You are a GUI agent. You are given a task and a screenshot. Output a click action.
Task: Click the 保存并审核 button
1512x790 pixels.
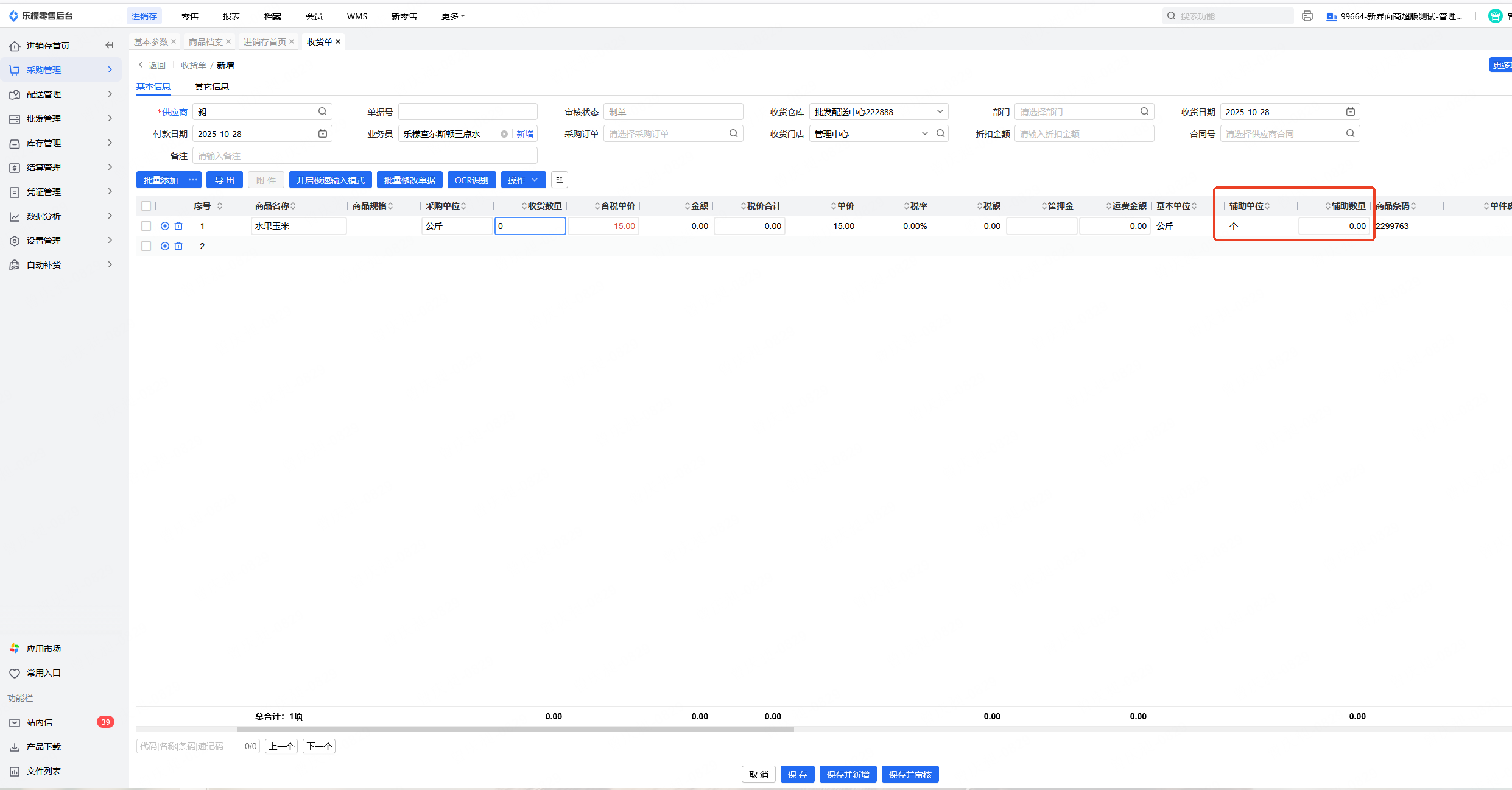[x=910, y=774]
